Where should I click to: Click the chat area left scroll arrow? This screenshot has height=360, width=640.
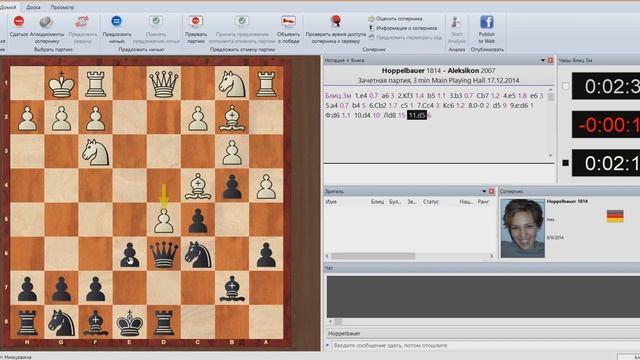331,321
